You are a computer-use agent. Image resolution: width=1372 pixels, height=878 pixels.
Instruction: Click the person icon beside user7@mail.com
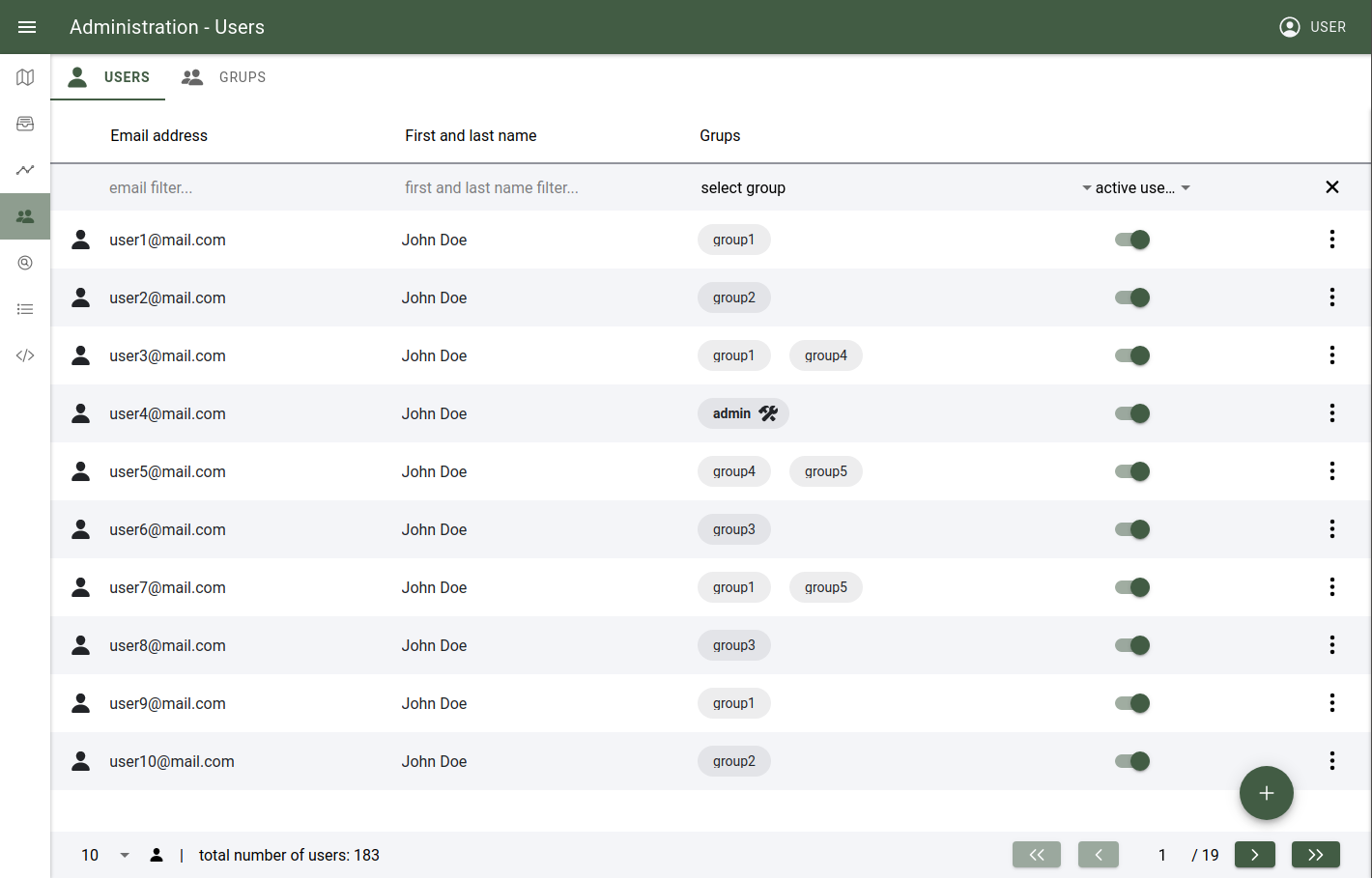click(81, 587)
